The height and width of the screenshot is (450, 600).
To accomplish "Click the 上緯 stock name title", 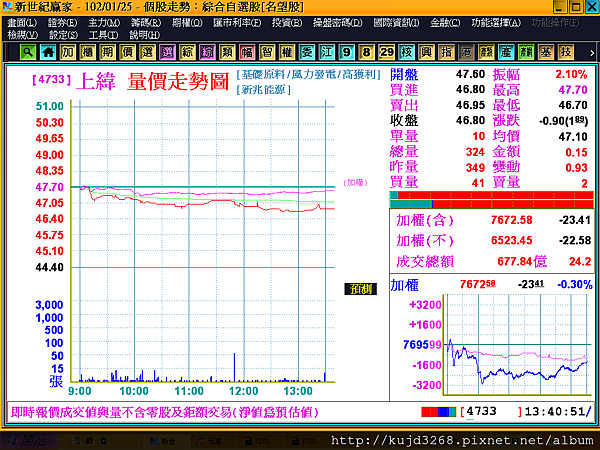I will click(96, 82).
